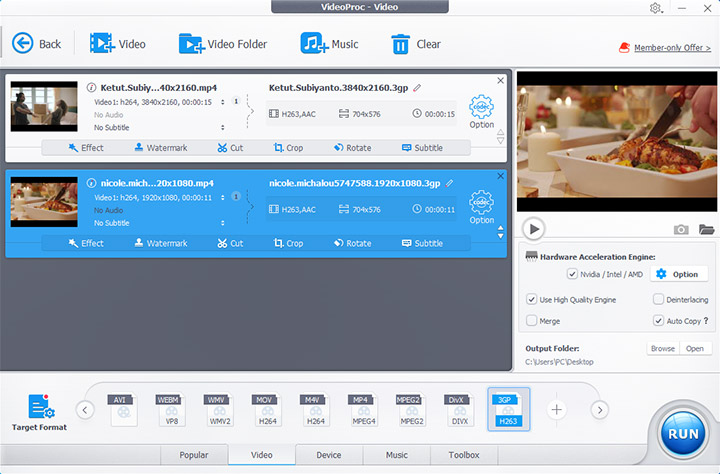Show info for Ketut.Subiy...40x2160.mp4
This screenshot has height=474, width=720.
pos(91,87)
